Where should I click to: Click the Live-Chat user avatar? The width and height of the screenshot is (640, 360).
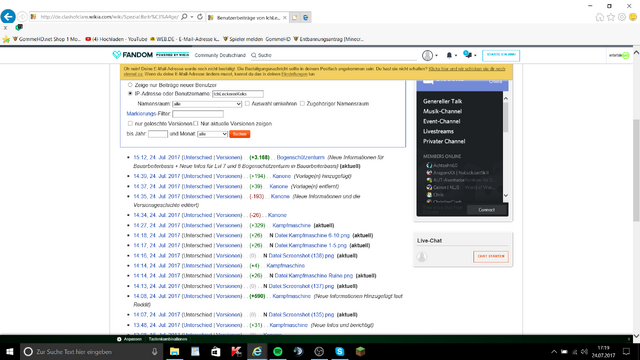(x=422, y=256)
